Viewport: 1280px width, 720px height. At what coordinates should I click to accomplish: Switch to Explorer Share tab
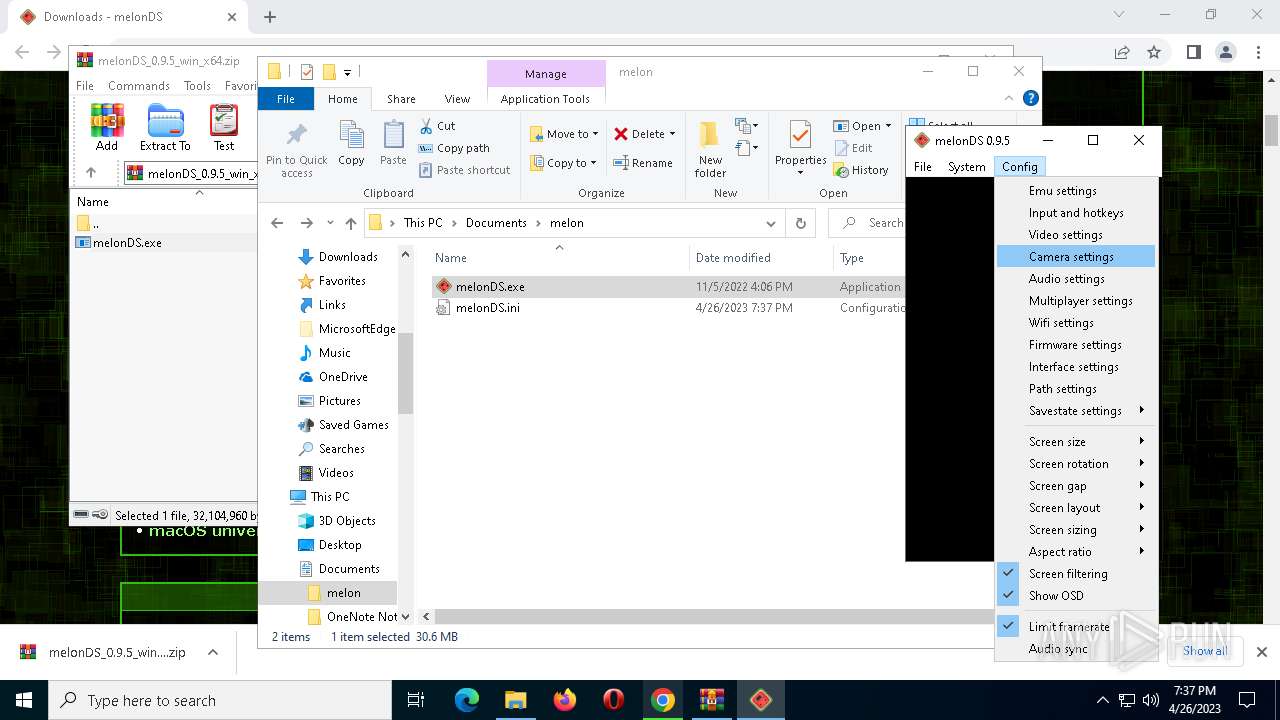(x=401, y=99)
